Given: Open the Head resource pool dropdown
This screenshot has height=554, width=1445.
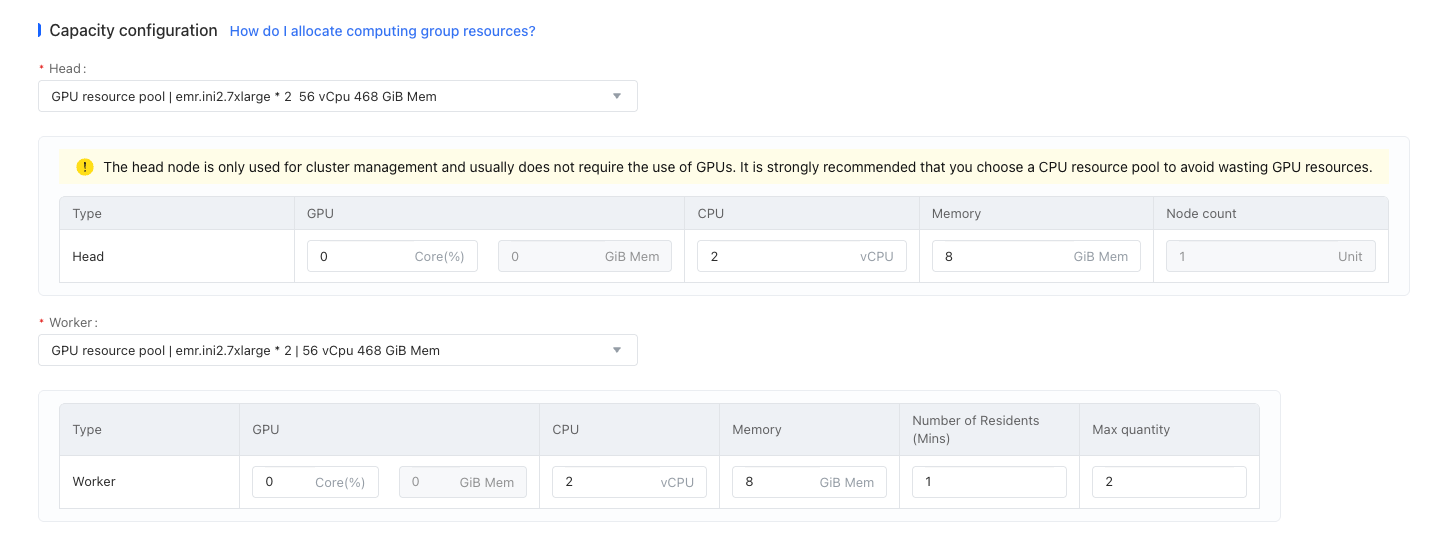Looking at the screenshot, I should pyautogui.click(x=338, y=96).
